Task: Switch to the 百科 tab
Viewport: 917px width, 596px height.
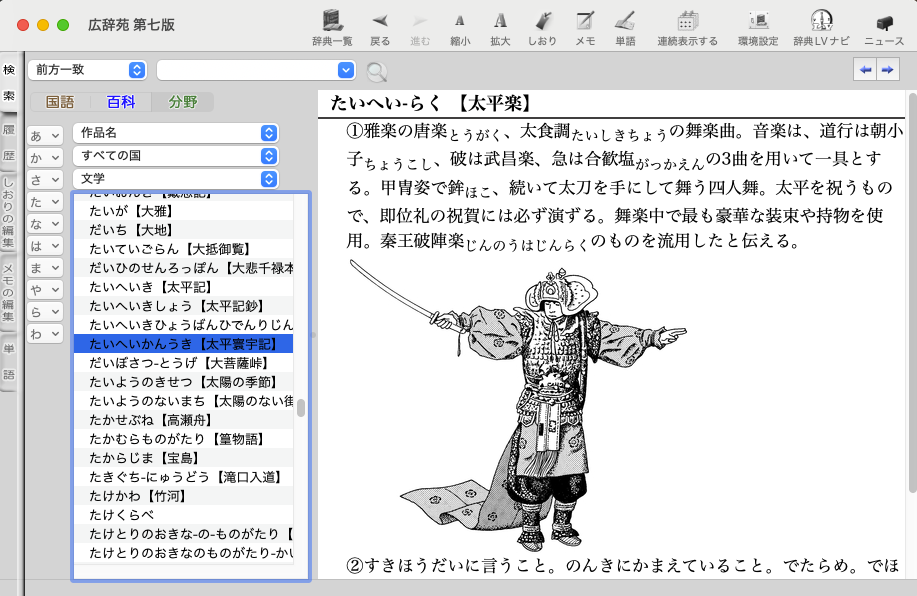Action: (x=121, y=102)
